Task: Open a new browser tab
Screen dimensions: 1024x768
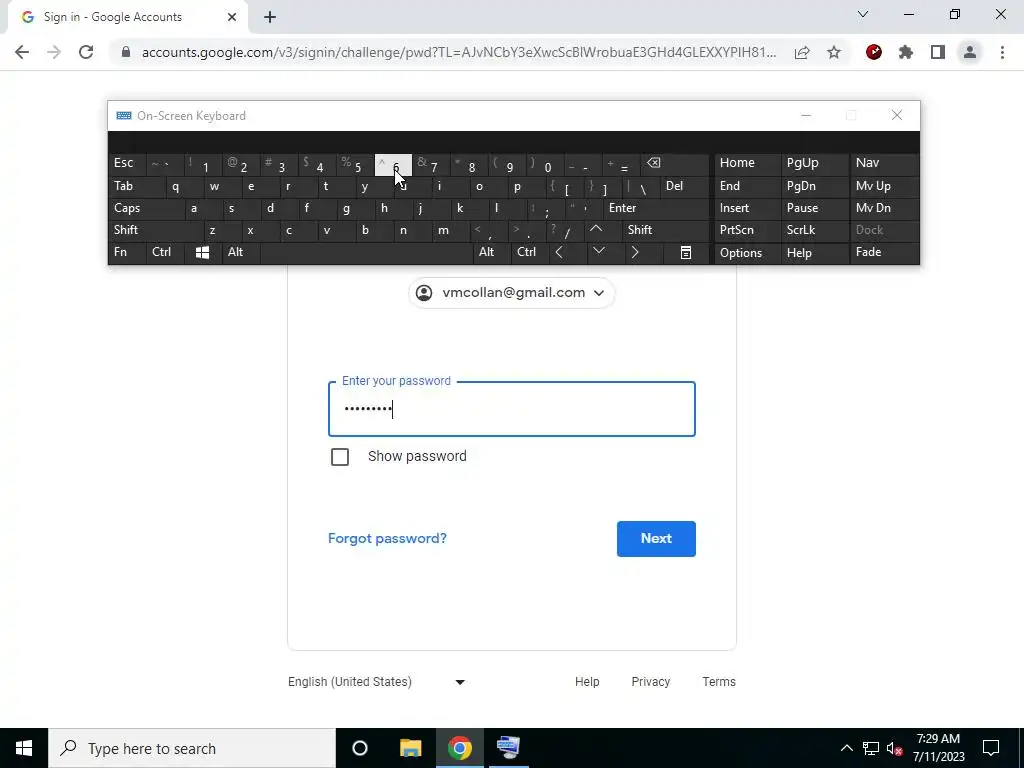Action: tap(270, 18)
